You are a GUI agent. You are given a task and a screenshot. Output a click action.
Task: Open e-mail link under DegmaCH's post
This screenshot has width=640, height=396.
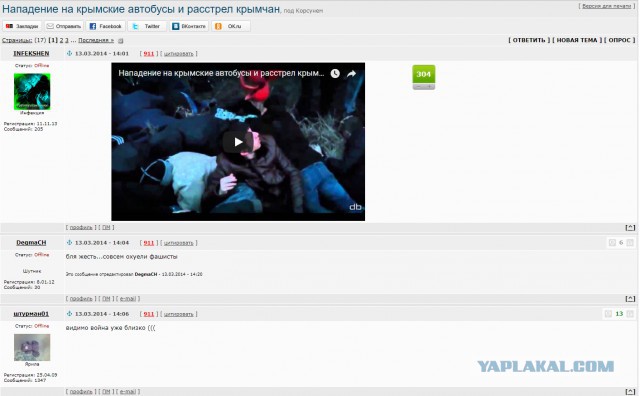point(128,298)
